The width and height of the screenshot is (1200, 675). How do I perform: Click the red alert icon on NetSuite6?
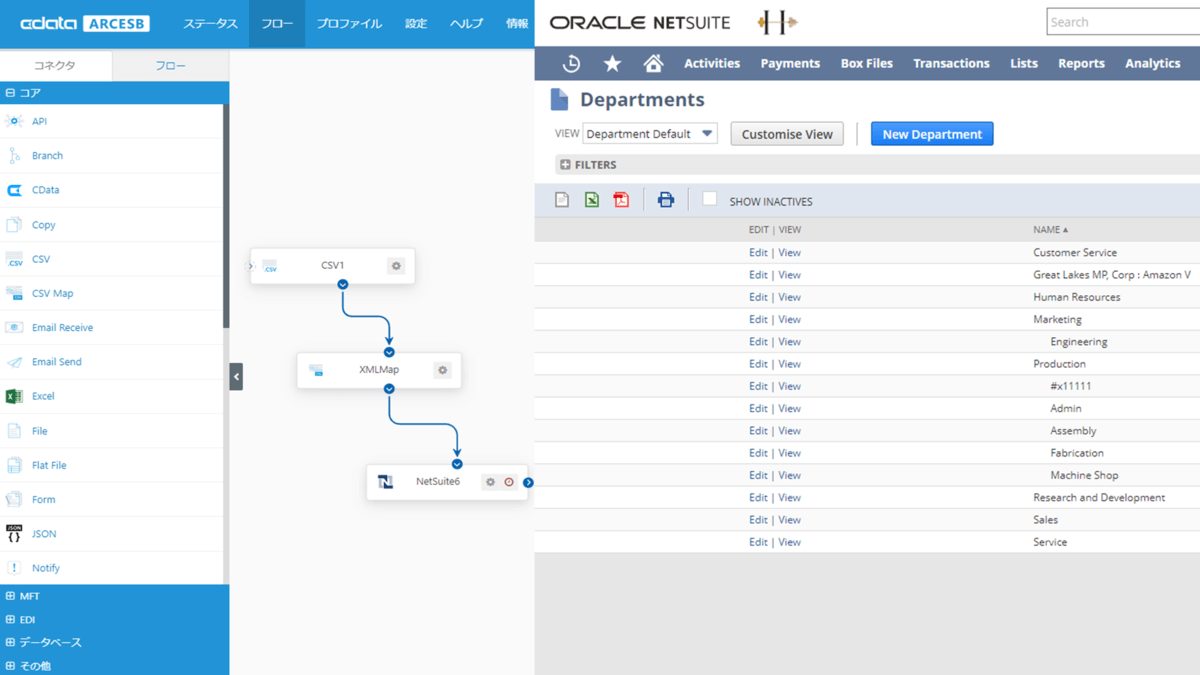tap(509, 482)
